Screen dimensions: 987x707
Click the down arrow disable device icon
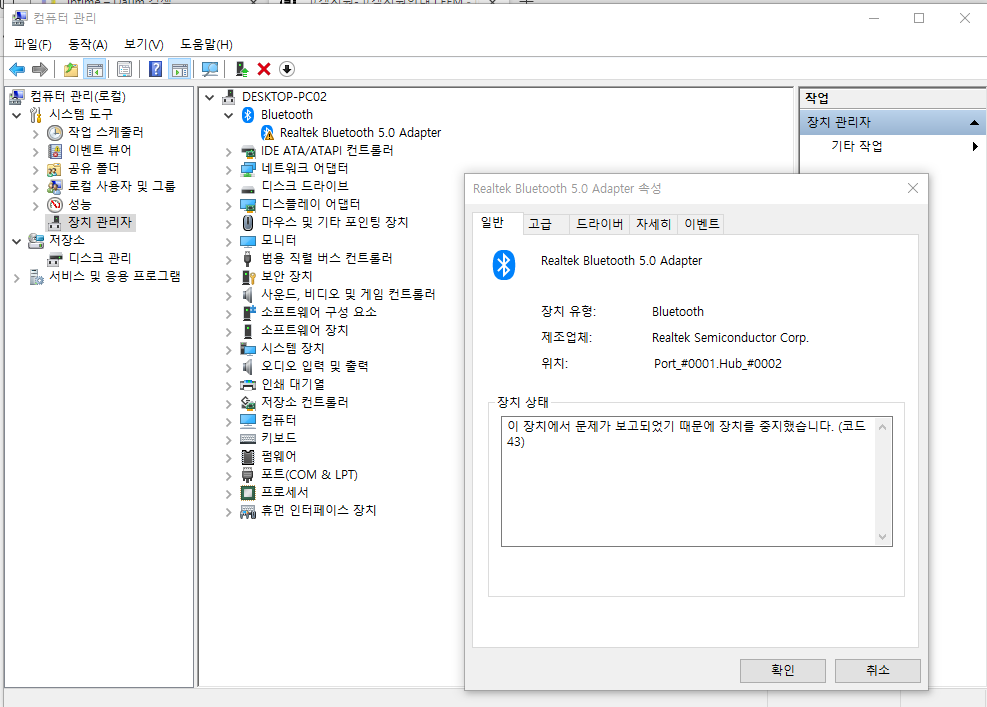pos(286,69)
